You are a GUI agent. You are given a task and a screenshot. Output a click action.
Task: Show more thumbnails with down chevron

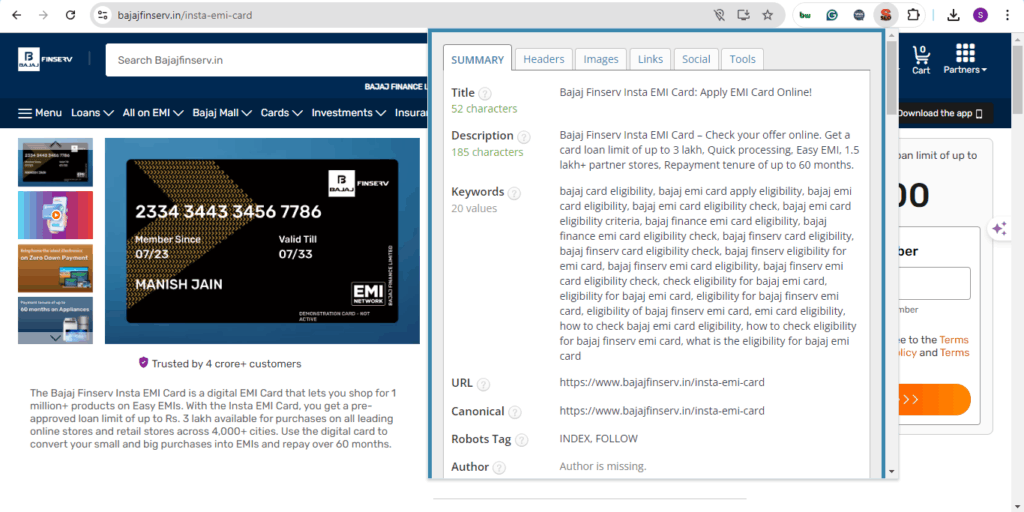(x=56, y=338)
